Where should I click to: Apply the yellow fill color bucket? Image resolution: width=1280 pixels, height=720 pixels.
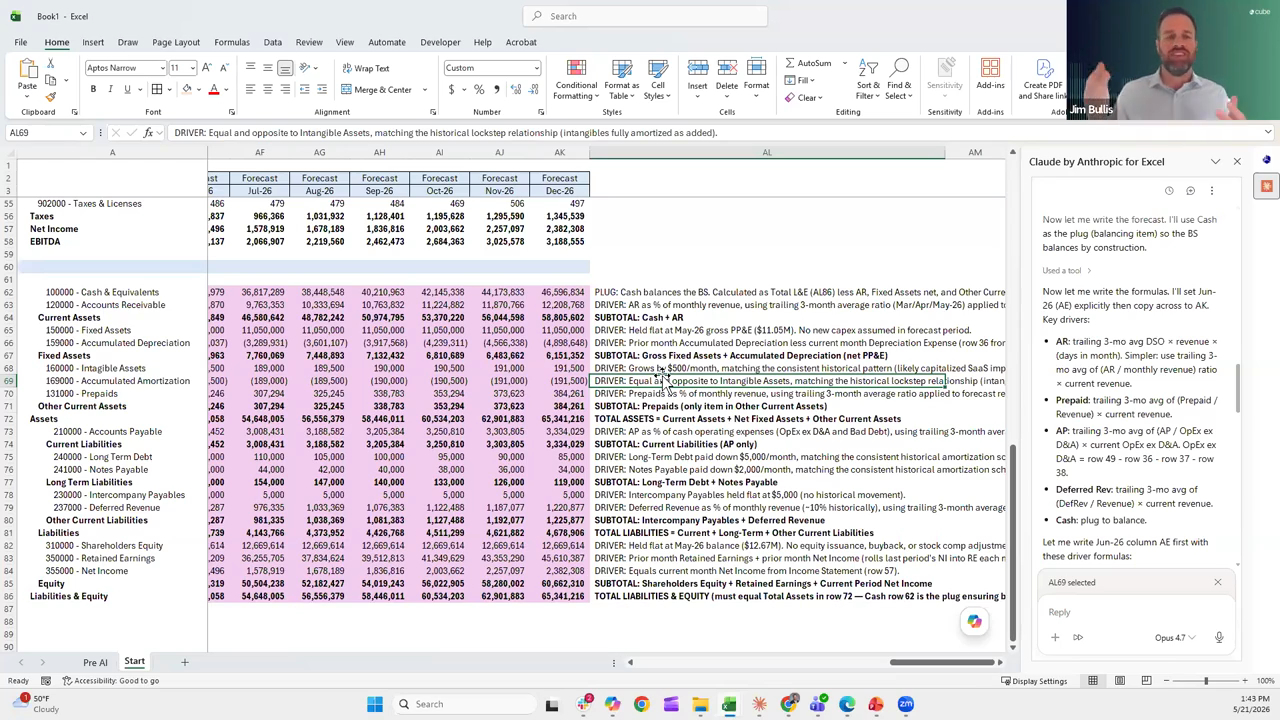coord(185,89)
